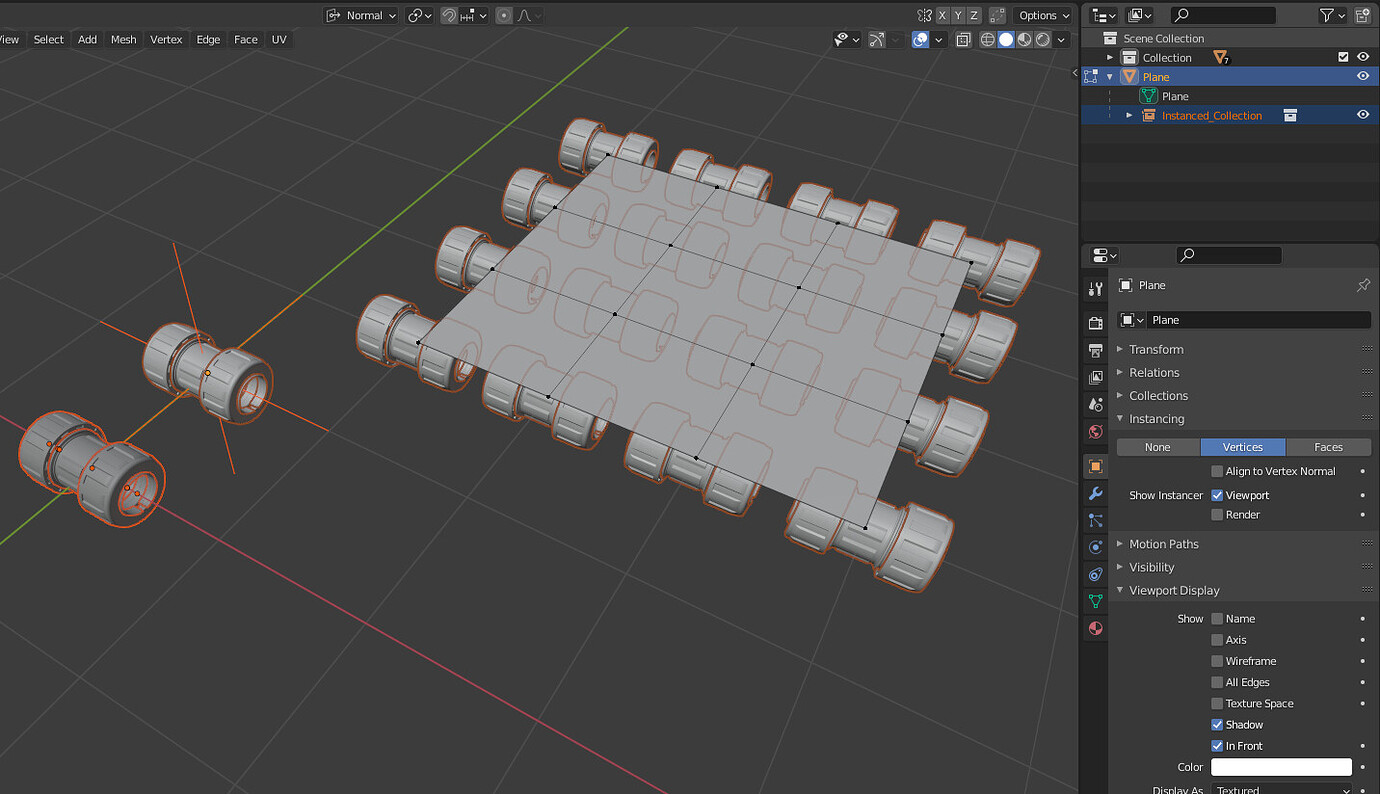Open the green Object Data Properties tab

point(1095,601)
